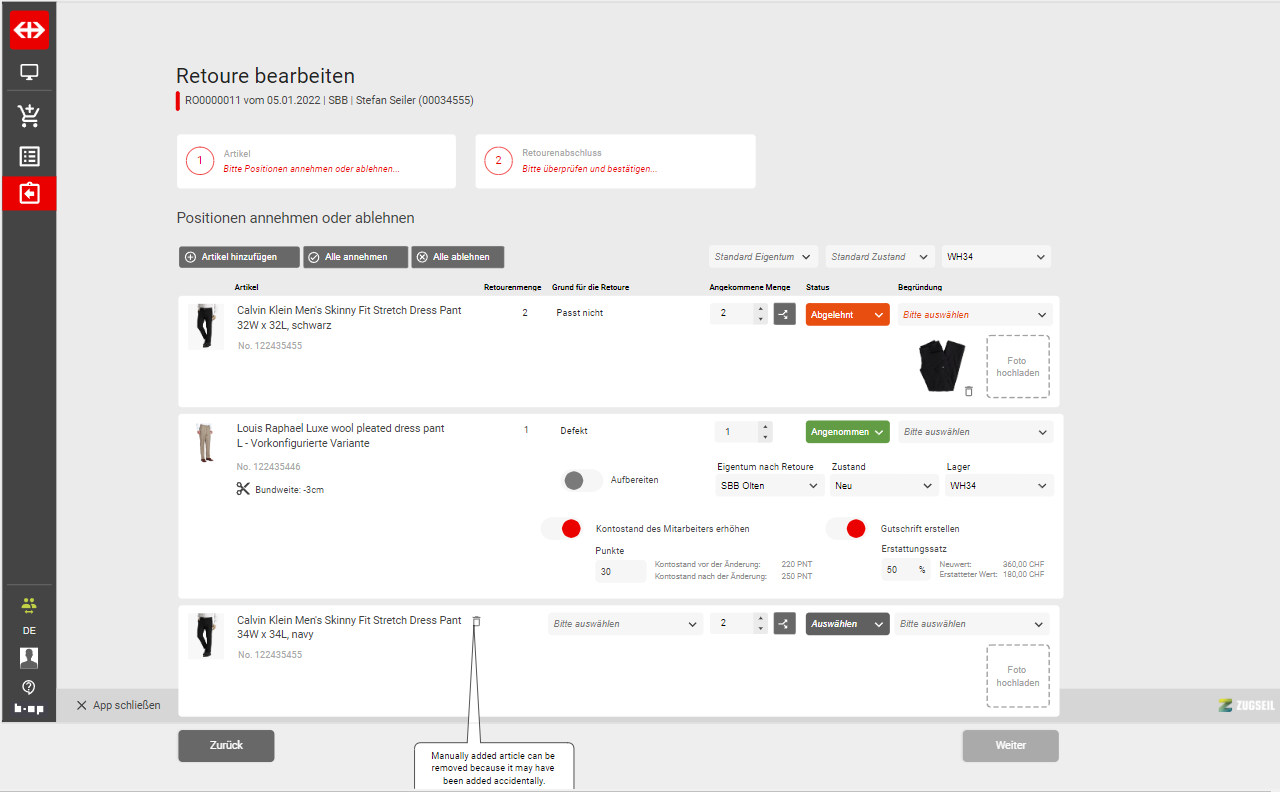Open the Angenommen status dropdown
Image resolution: width=1280 pixels, height=792 pixels.
pyautogui.click(x=848, y=432)
